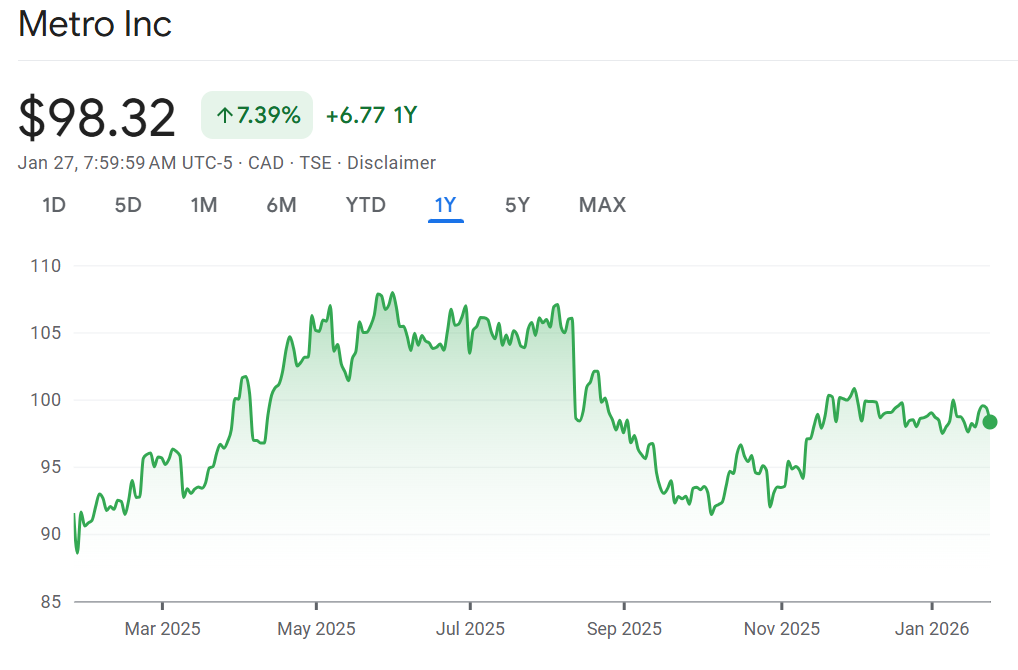Click the Nov 2025 axis label
This screenshot has height=670, width=1018.
[x=780, y=629]
